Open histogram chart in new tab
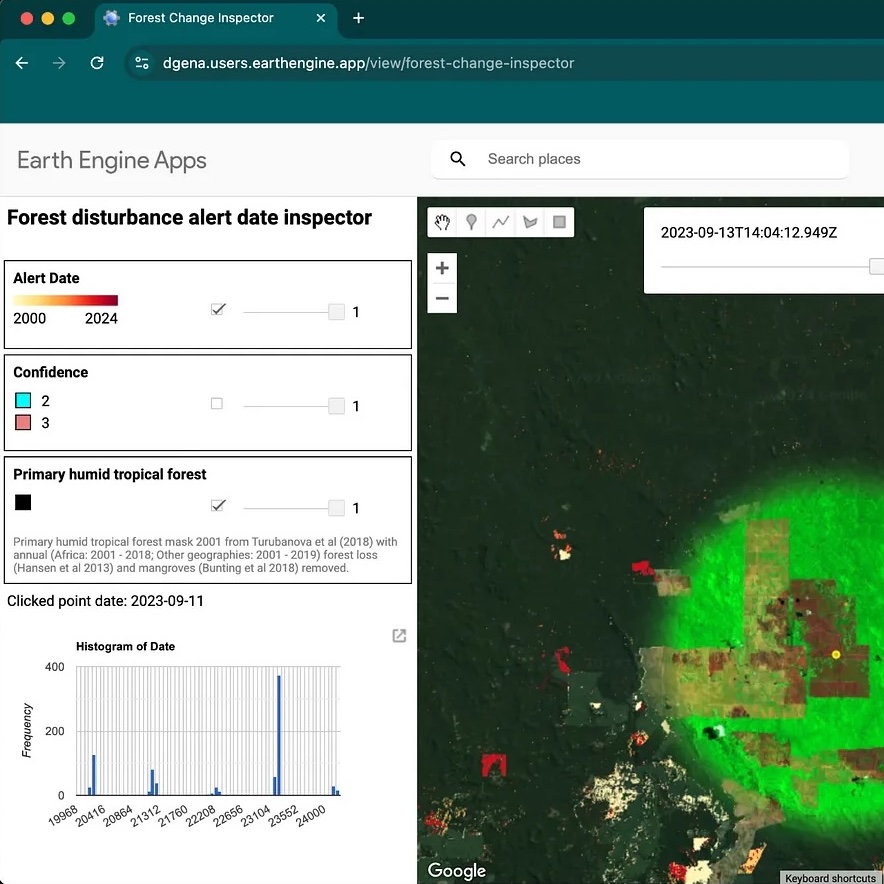This screenshot has height=884, width=884. tap(399, 636)
